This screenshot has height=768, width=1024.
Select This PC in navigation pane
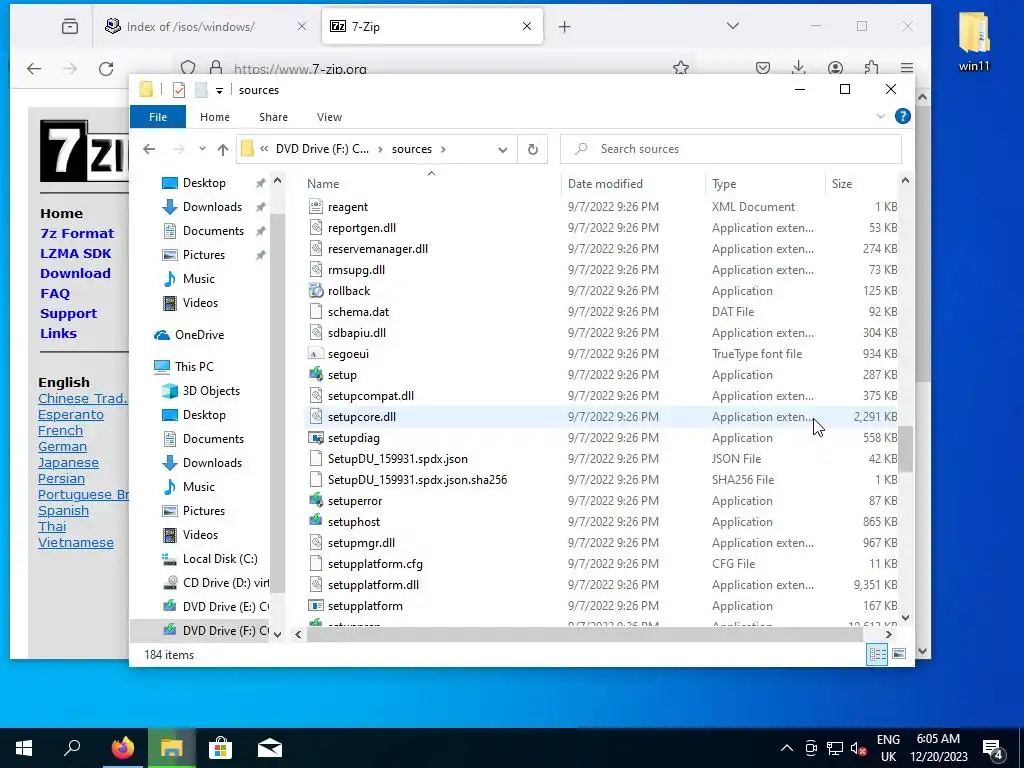pyautogui.click(x=194, y=367)
